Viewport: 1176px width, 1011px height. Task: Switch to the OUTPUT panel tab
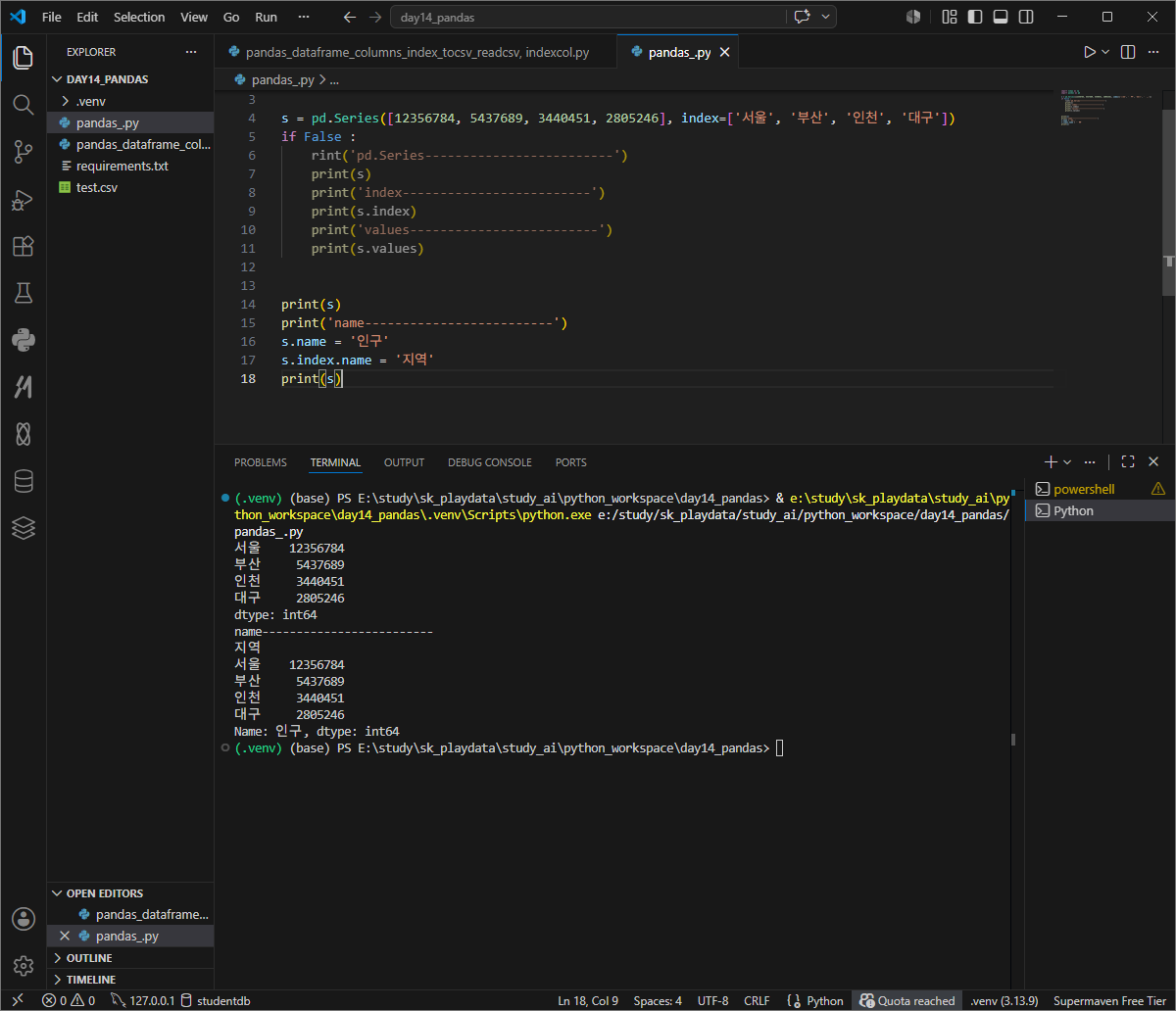click(x=404, y=462)
